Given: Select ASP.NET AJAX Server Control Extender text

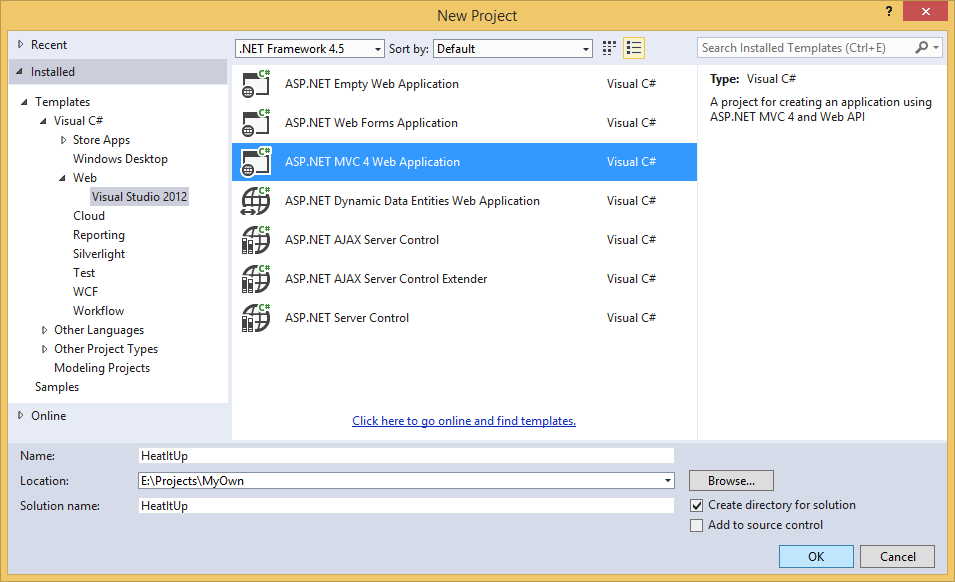Looking at the screenshot, I should pyautogui.click(x=386, y=279).
